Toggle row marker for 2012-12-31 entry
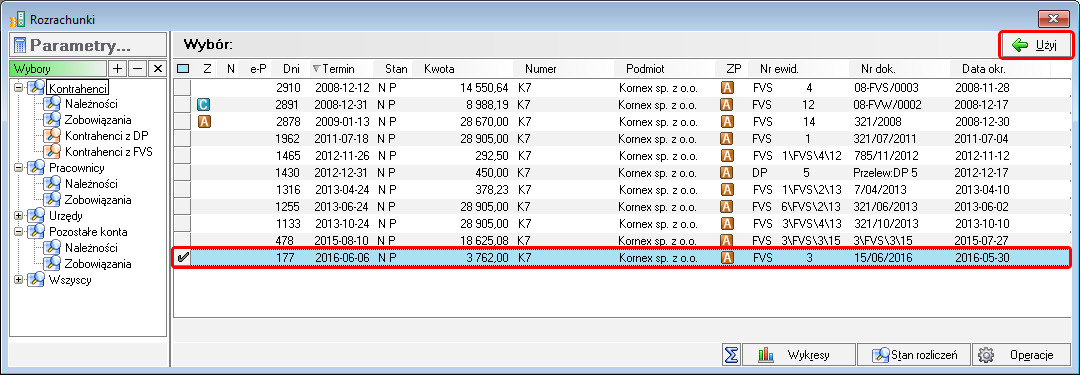Image resolution: width=1080 pixels, height=375 pixels. click(x=183, y=172)
